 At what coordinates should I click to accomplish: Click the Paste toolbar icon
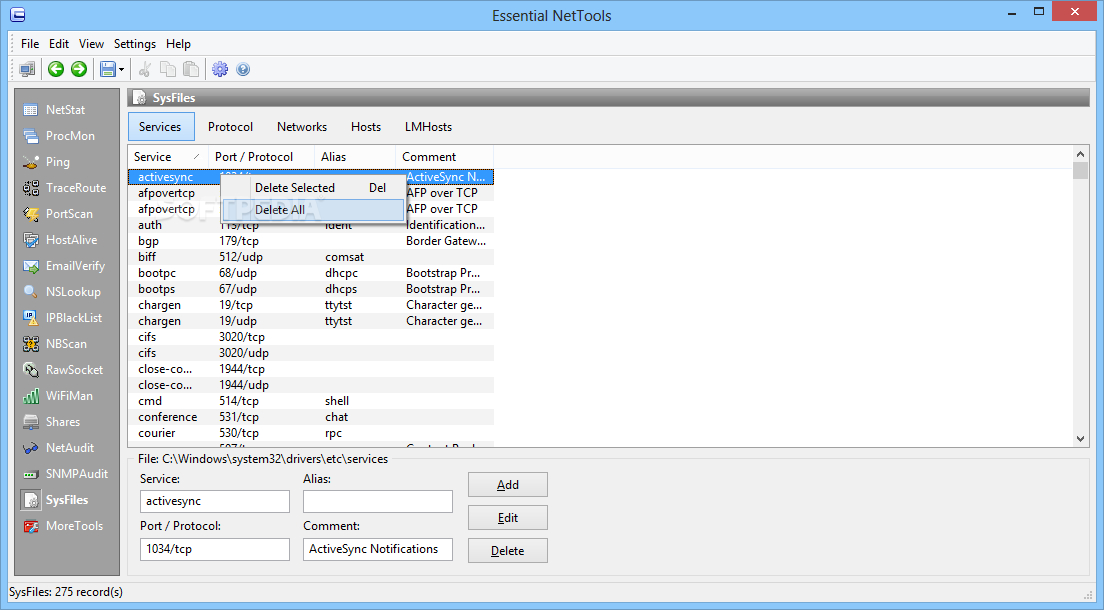coord(191,69)
